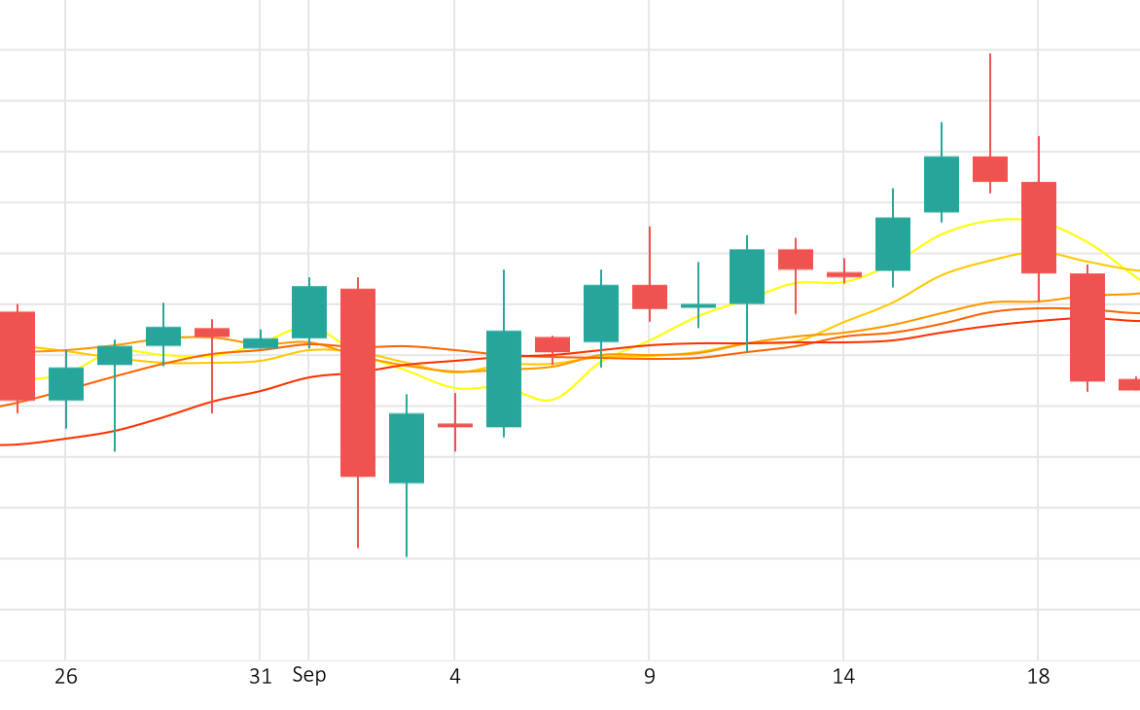Click the small green candle above the 31 label
The image size is (1140, 710).
(261, 343)
